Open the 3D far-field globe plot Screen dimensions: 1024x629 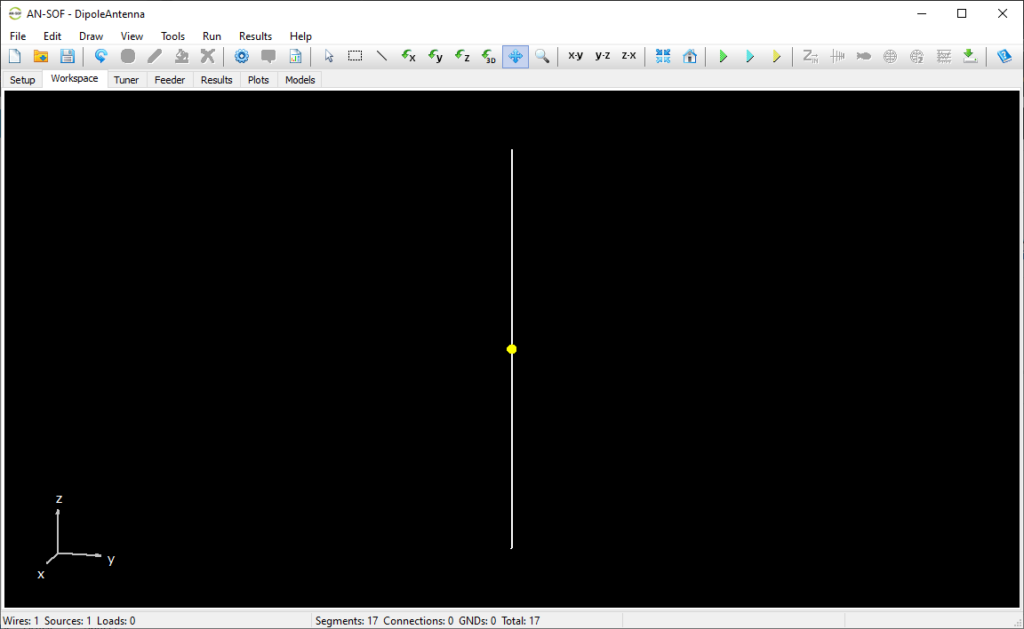[890, 56]
